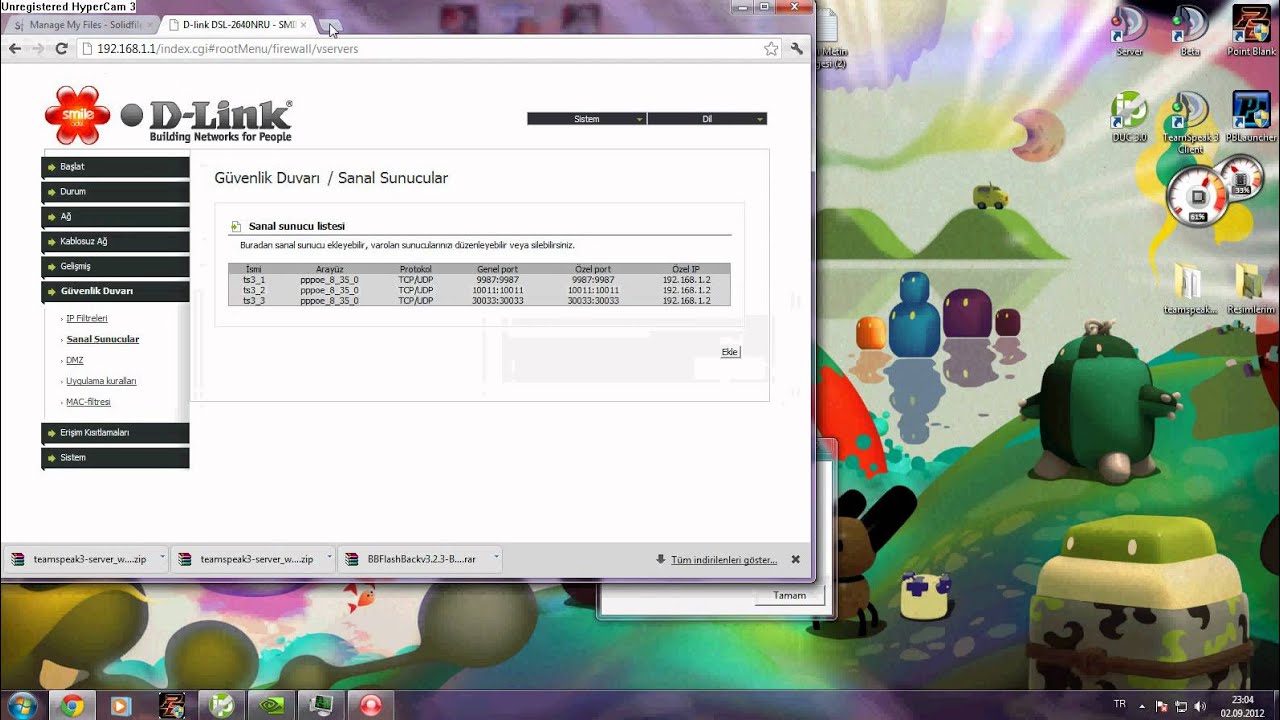Click the red HyperCam record taskbar icon
This screenshot has height=720, width=1280.
(x=371, y=705)
